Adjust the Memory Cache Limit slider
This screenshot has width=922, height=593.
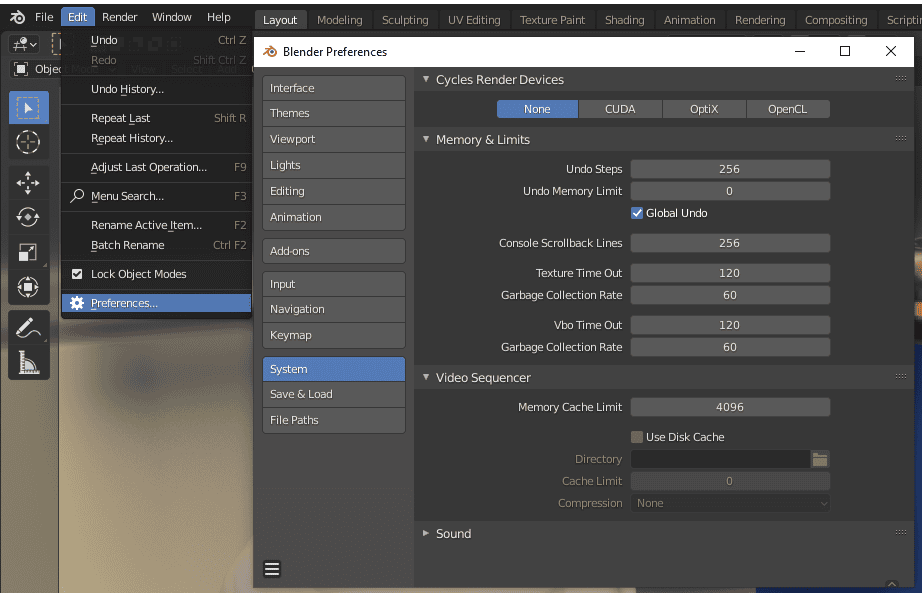(730, 406)
